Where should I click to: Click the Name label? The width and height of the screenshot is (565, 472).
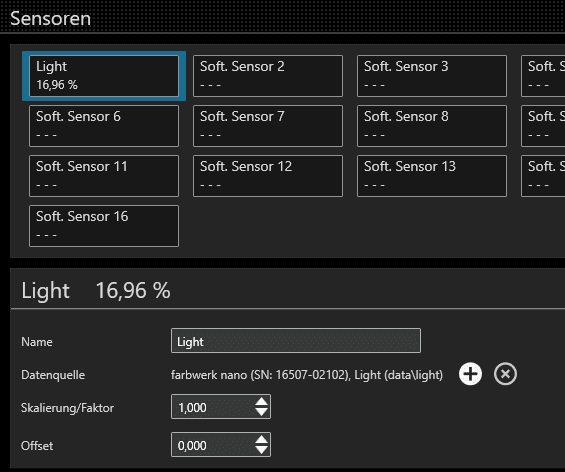(37, 342)
